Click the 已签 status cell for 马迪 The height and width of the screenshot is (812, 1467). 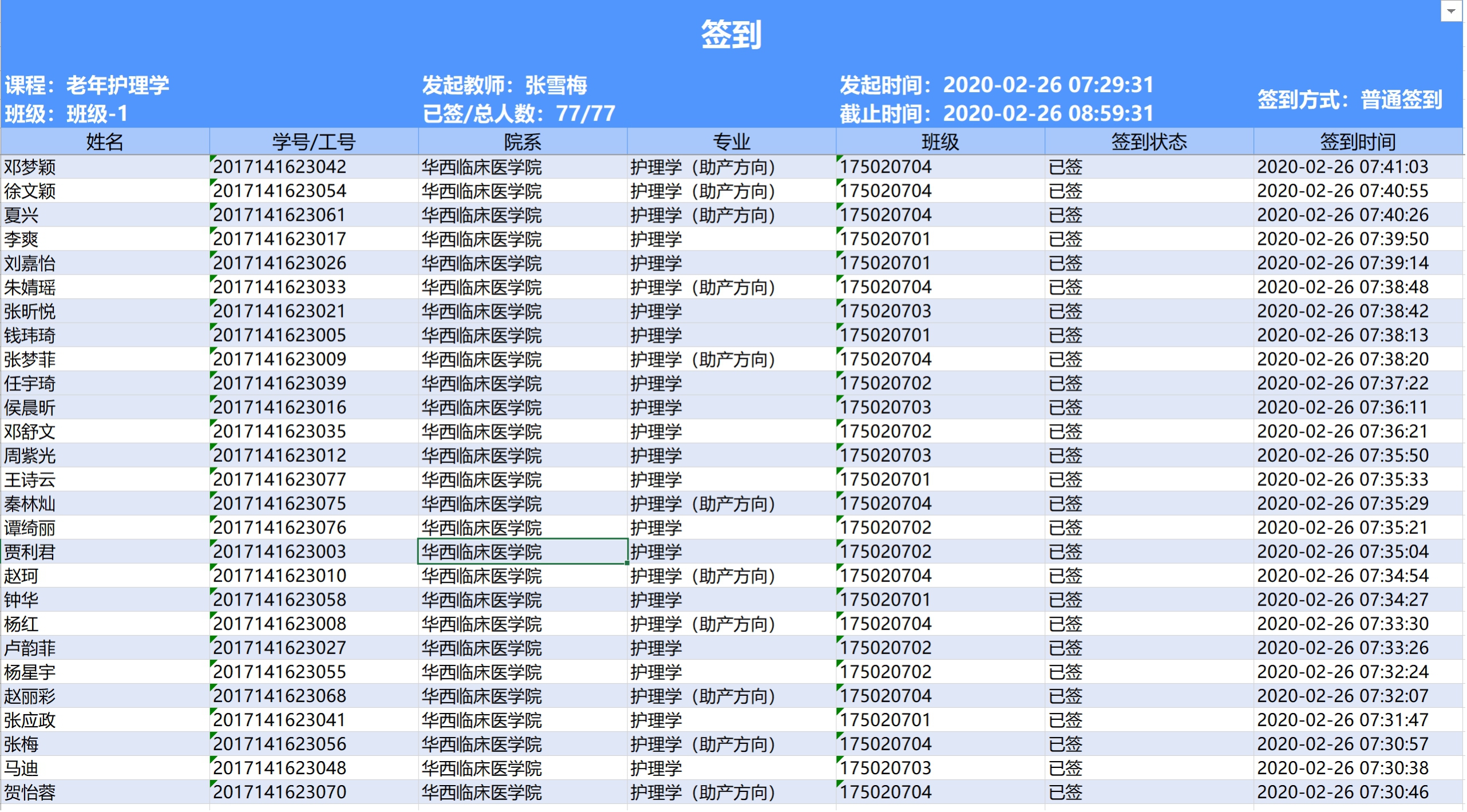tap(1066, 769)
